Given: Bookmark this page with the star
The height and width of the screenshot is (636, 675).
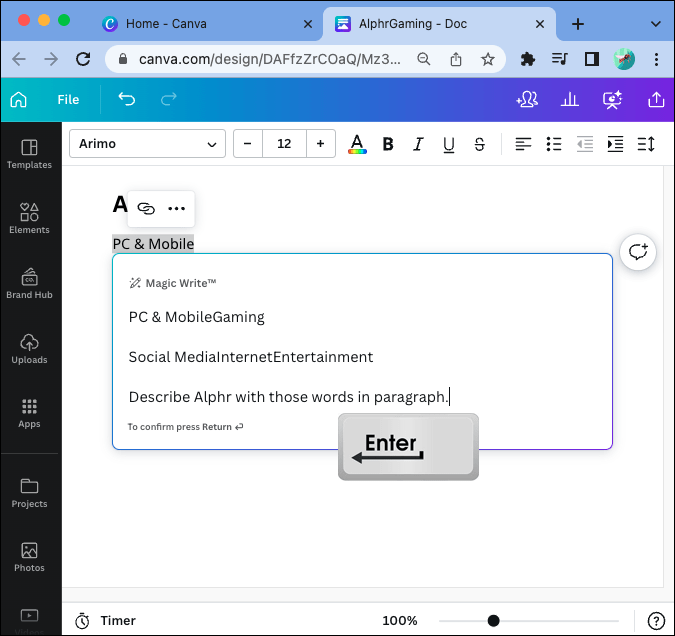Looking at the screenshot, I should (x=487, y=59).
